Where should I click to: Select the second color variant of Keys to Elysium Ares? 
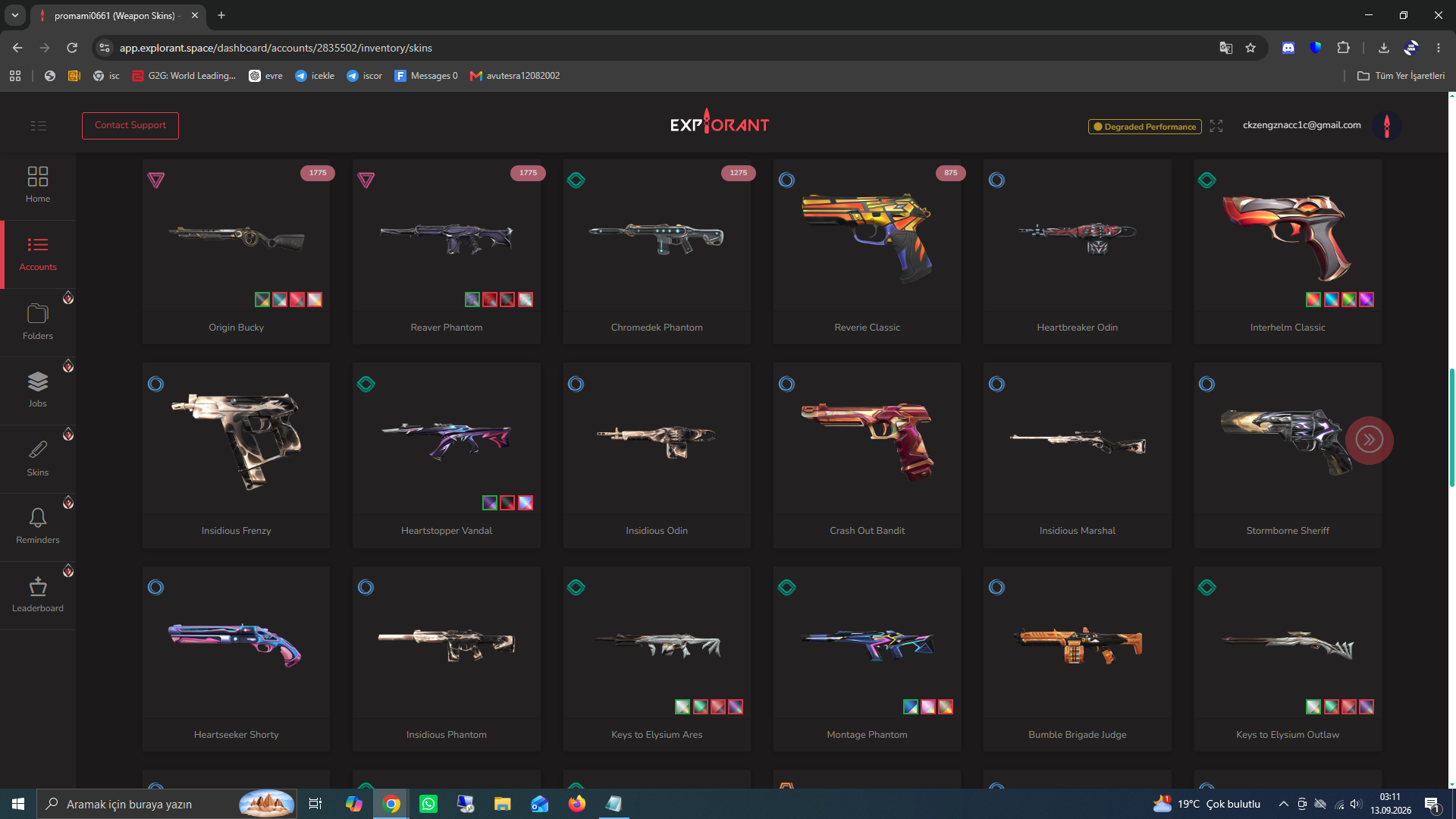(701, 707)
